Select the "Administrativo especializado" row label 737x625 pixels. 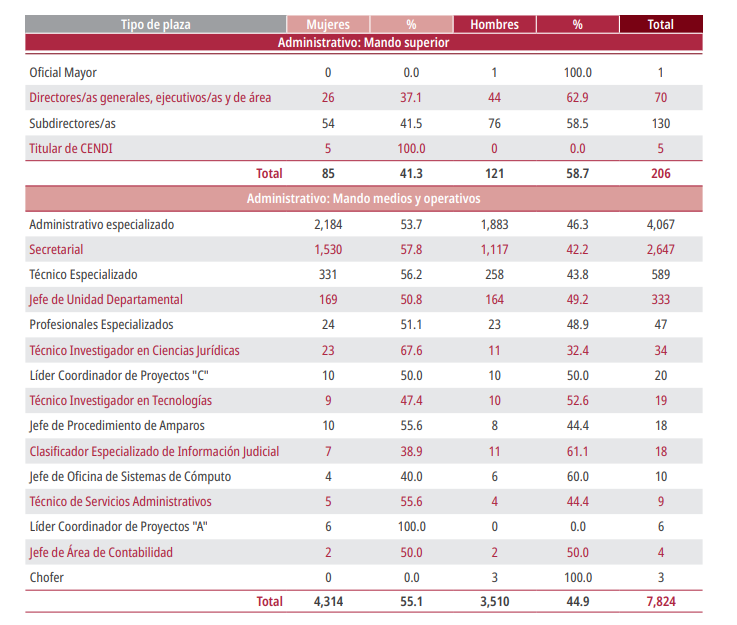101,225
